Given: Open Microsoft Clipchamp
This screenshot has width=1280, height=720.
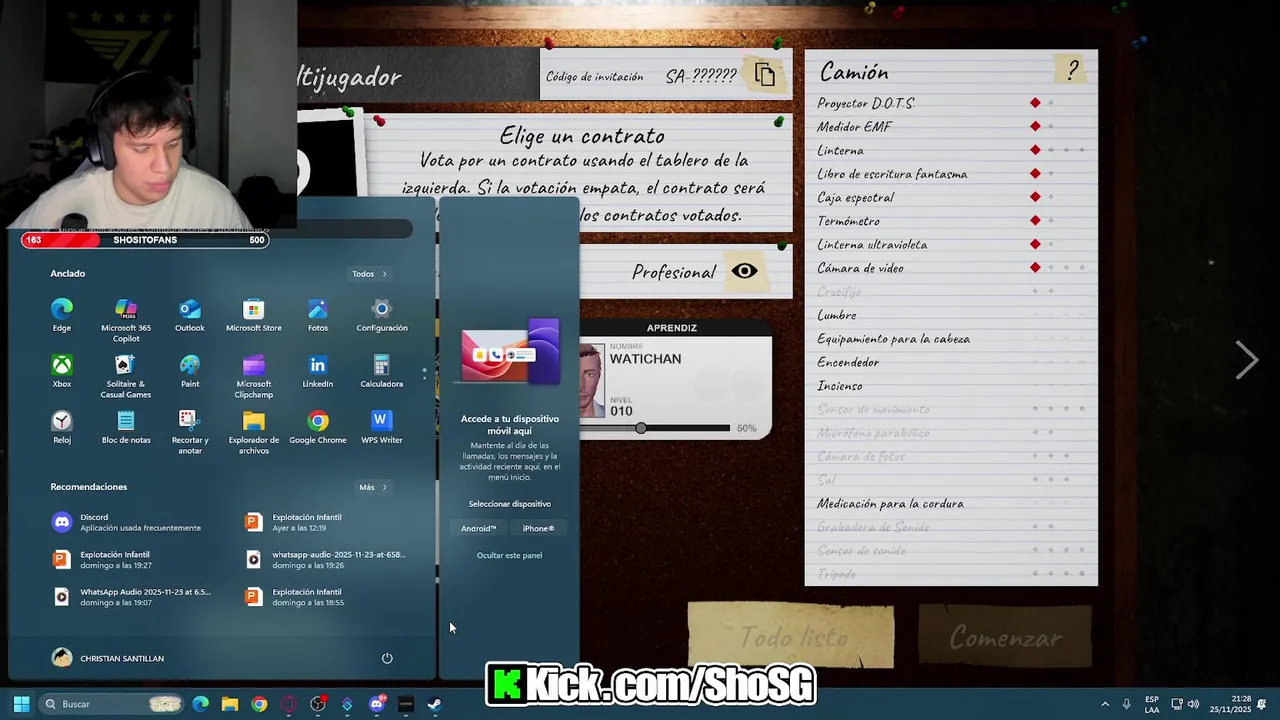Looking at the screenshot, I should pyautogui.click(x=254, y=376).
